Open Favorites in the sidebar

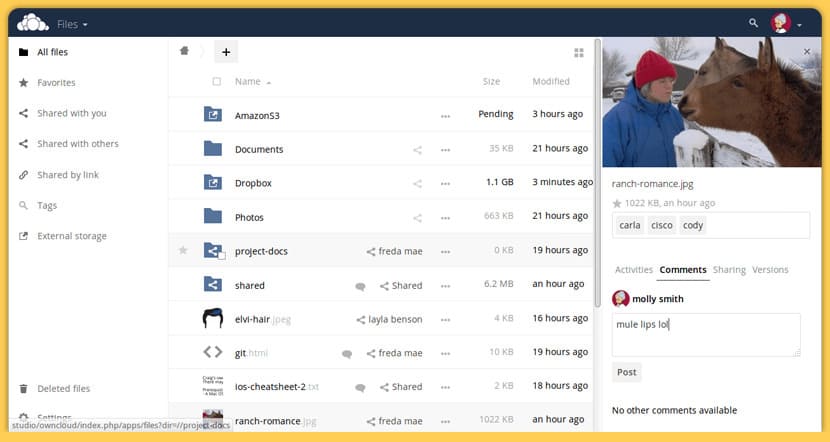tap(56, 83)
